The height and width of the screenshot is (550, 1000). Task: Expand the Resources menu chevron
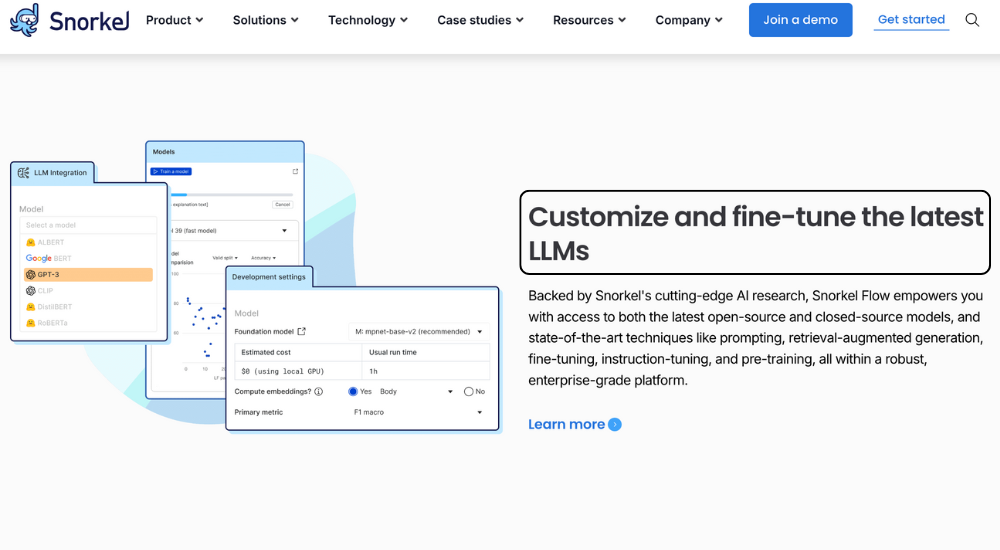point(622,20)
